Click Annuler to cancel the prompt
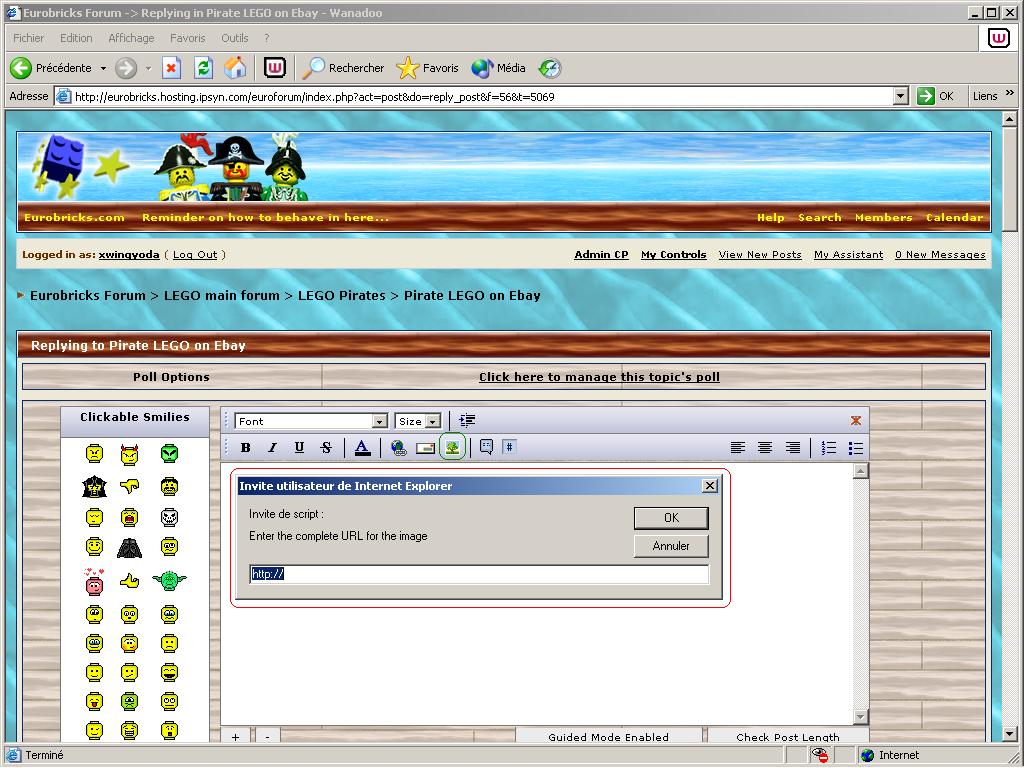Screen dimensions: 1024x768 pos(671,546)
